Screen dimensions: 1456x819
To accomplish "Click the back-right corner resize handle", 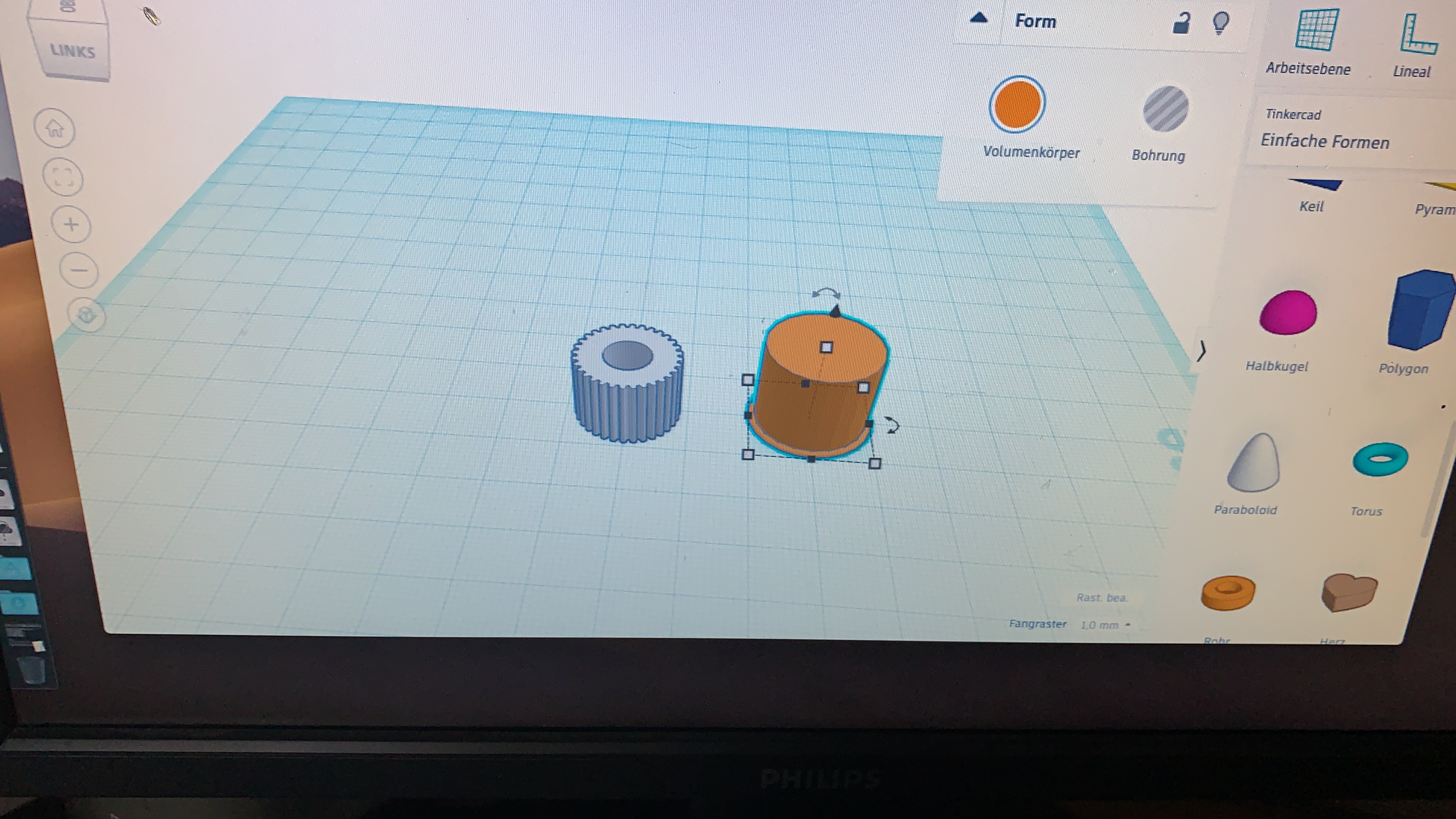I will (863, 388).
